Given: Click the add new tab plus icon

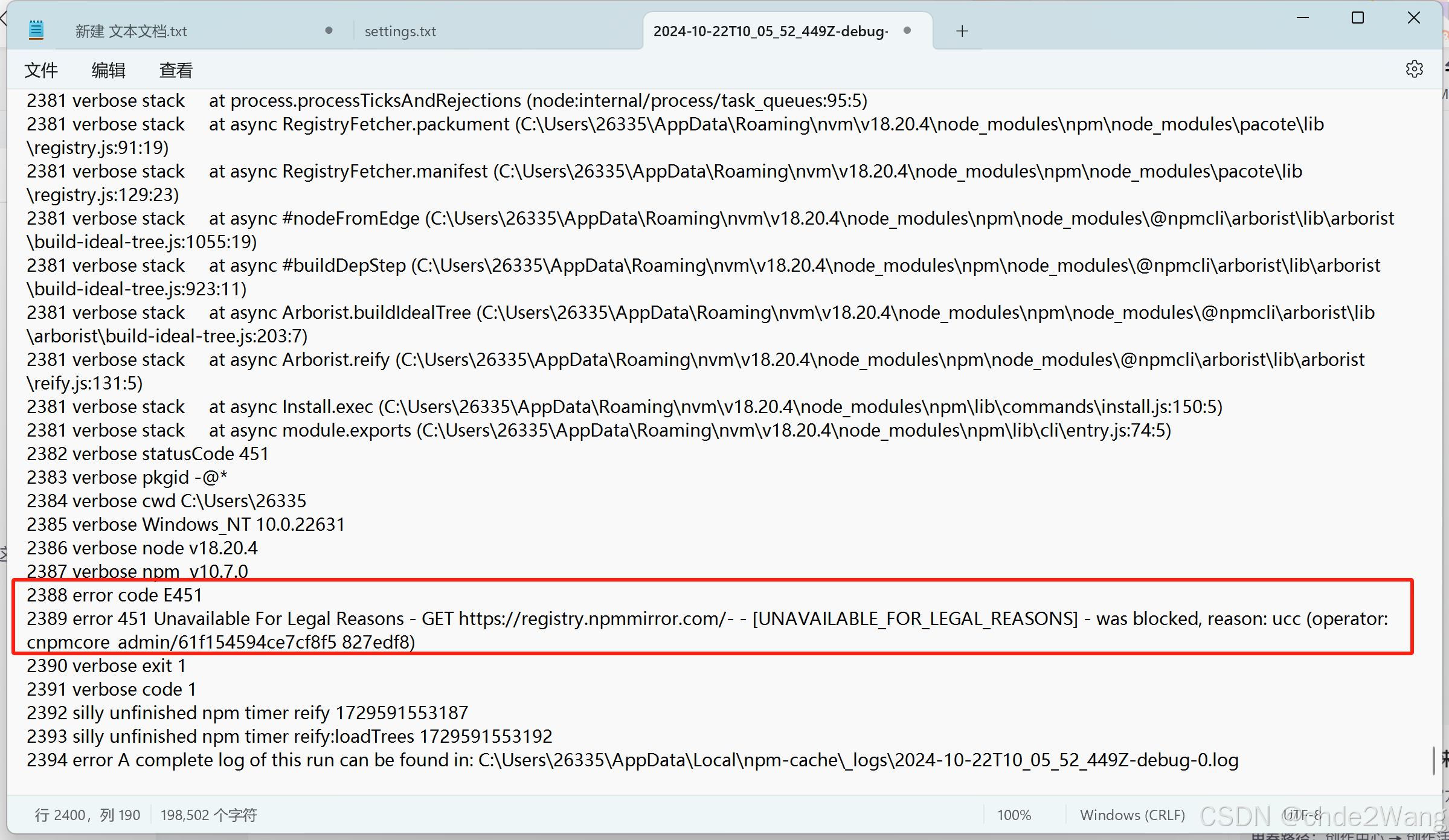Looking at the screenshot, I should tap(962, 31).
